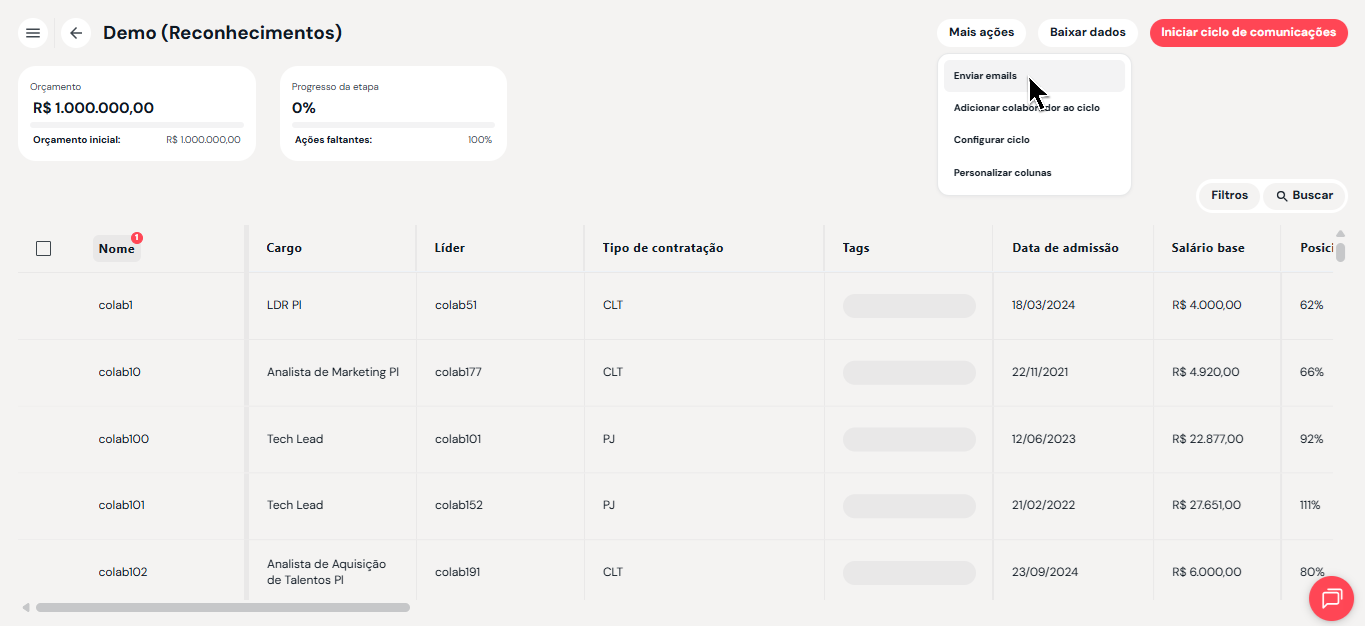The height and width of the screenshot is (626, 1365).
Task: Click the red notification badge on Nome
Action: 137,238
